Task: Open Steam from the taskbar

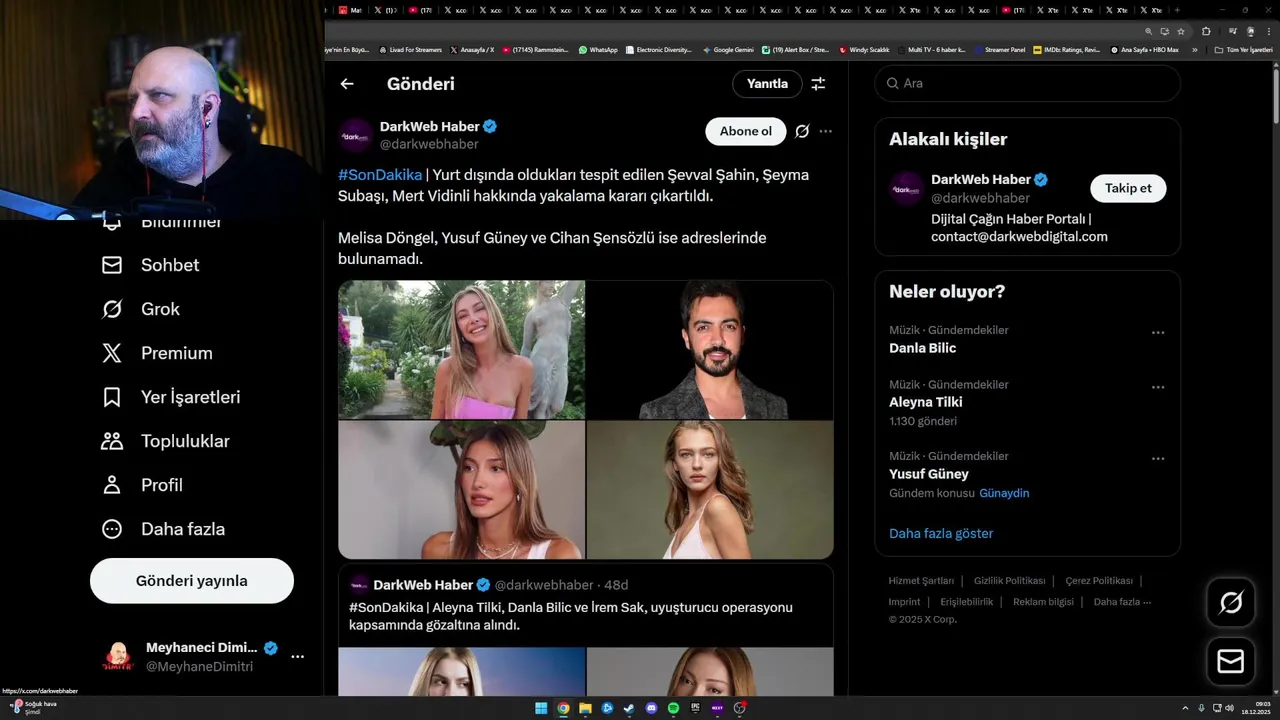Action: point(629,708)
